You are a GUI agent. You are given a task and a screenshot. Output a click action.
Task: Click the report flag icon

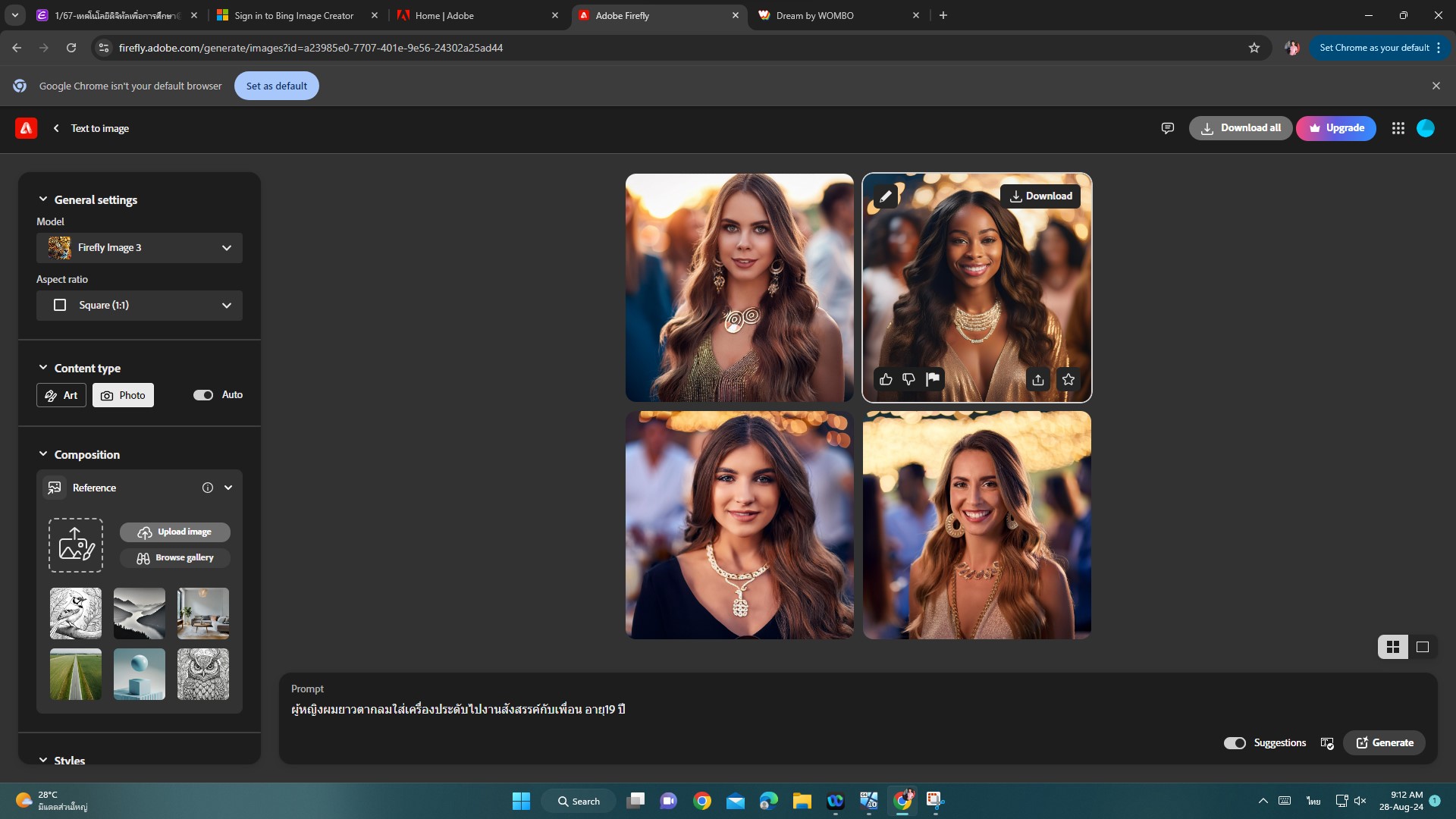933,379
